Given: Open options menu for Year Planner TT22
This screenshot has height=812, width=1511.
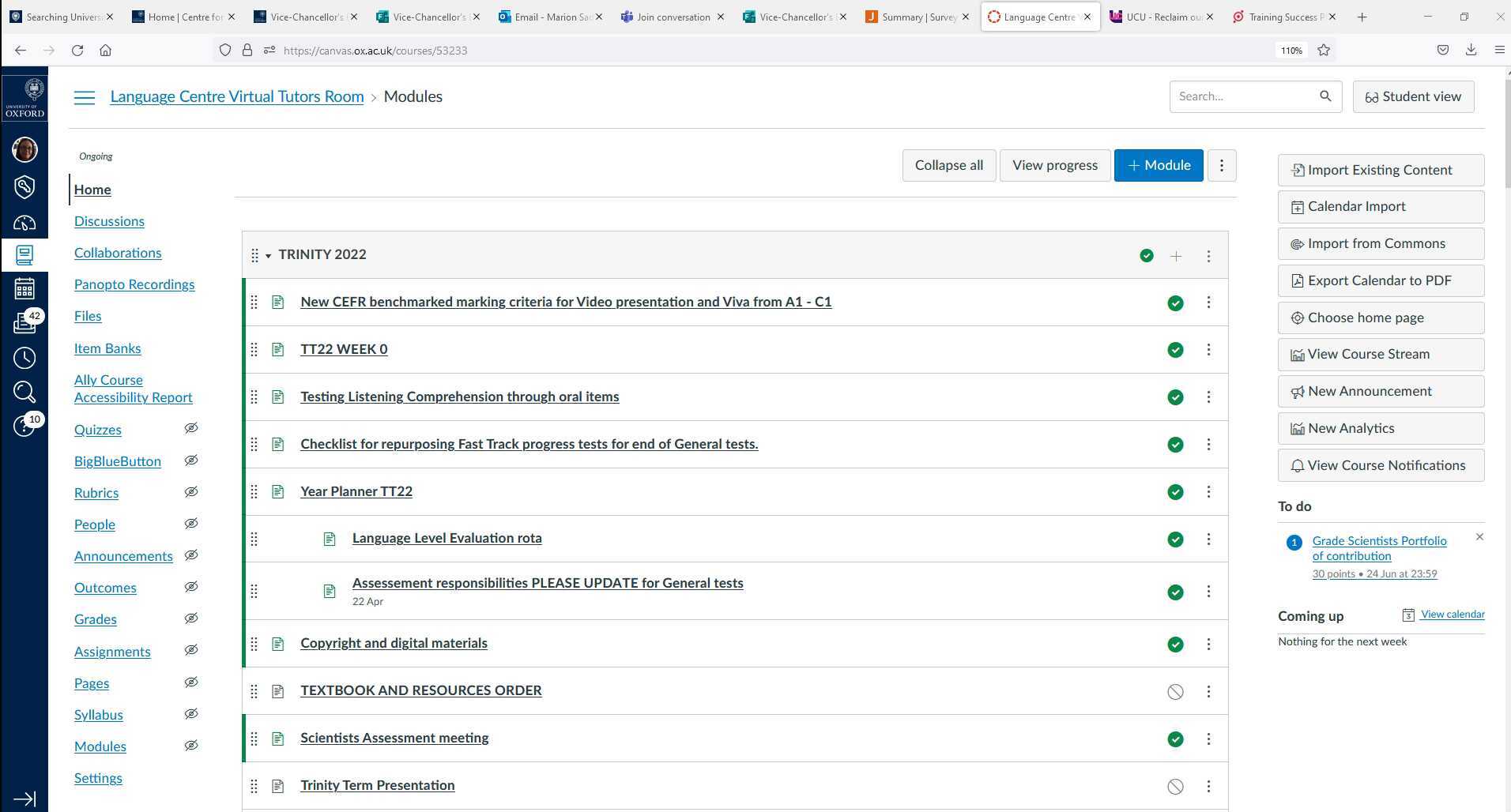Looking at the screenshot, I should coord(1208,492).
